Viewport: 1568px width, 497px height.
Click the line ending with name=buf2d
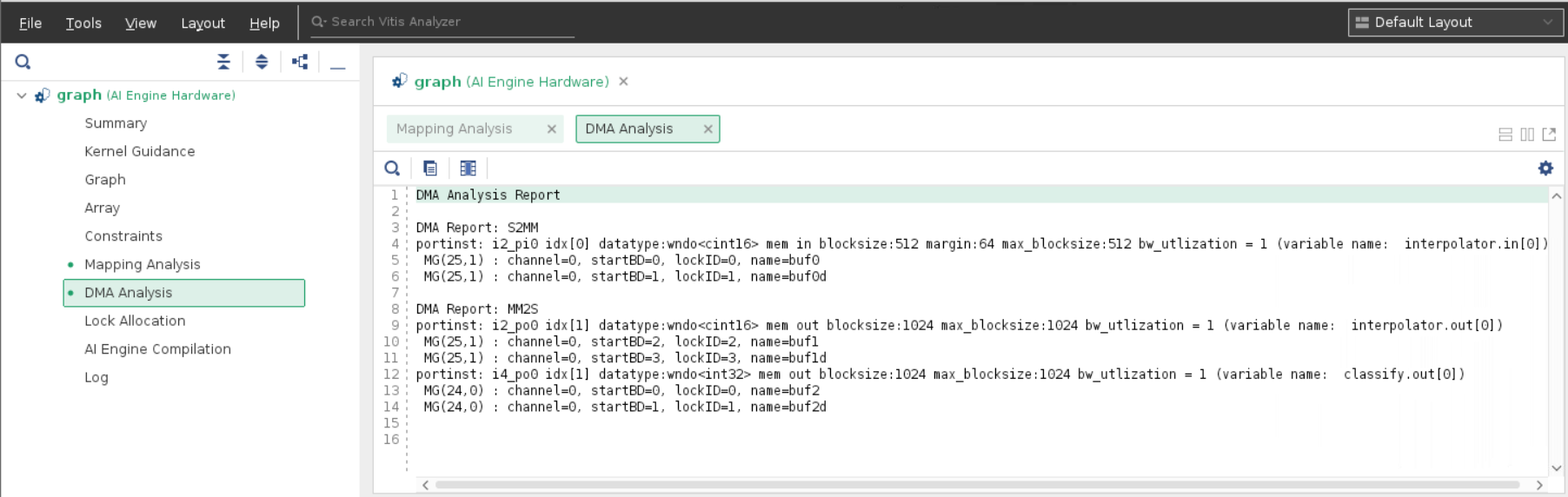tap(625, 407)
